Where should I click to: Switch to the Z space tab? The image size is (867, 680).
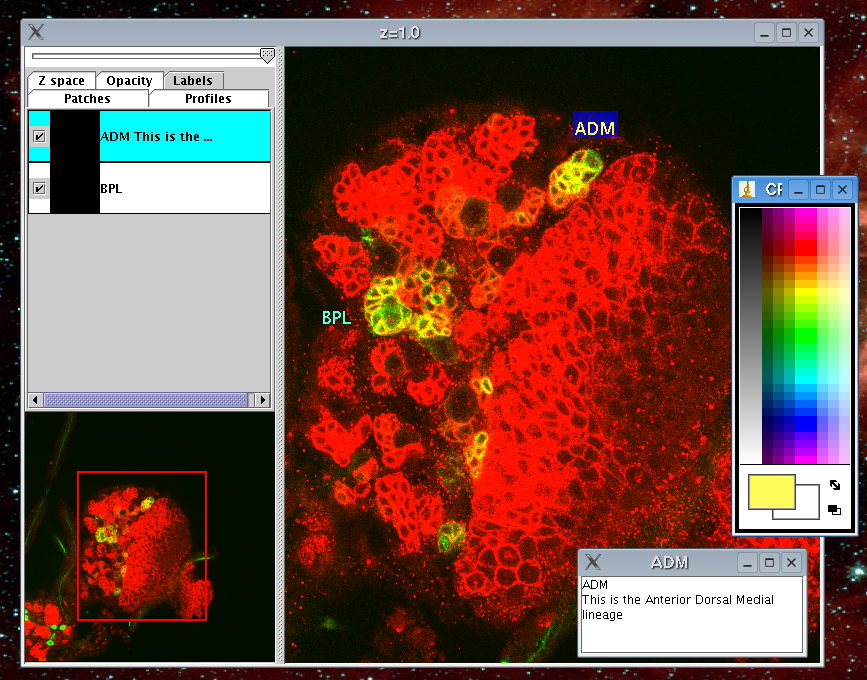(x=62, y=81)
